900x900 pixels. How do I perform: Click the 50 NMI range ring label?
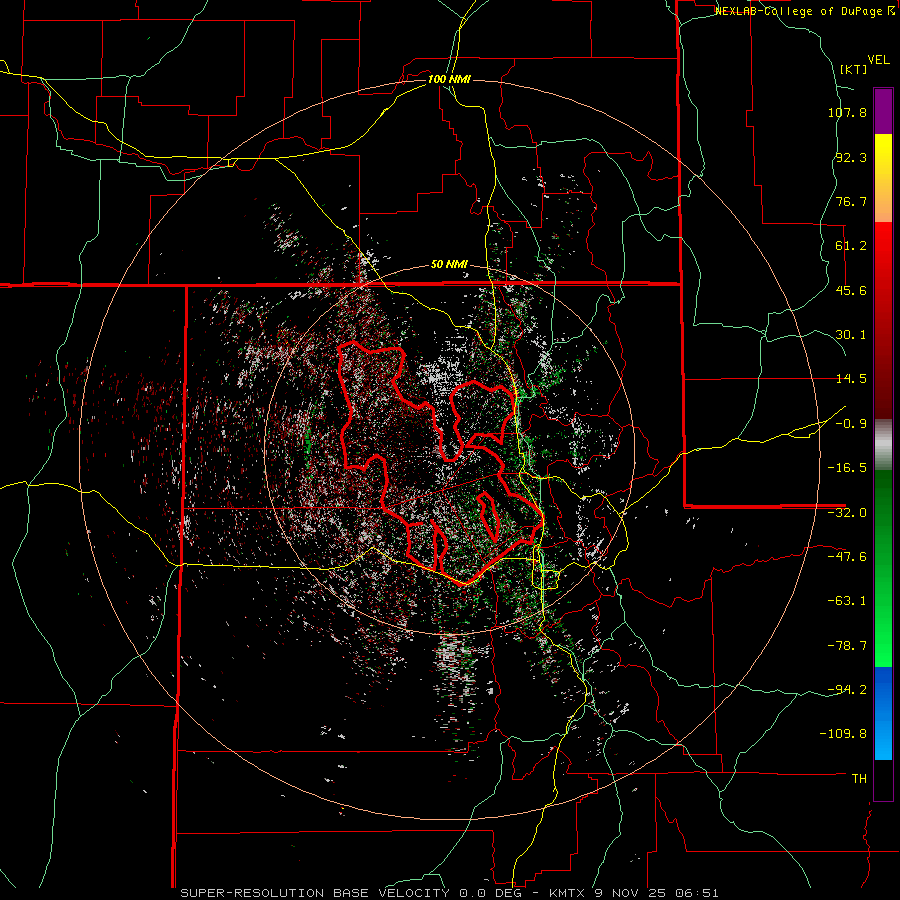pos(449,265)
